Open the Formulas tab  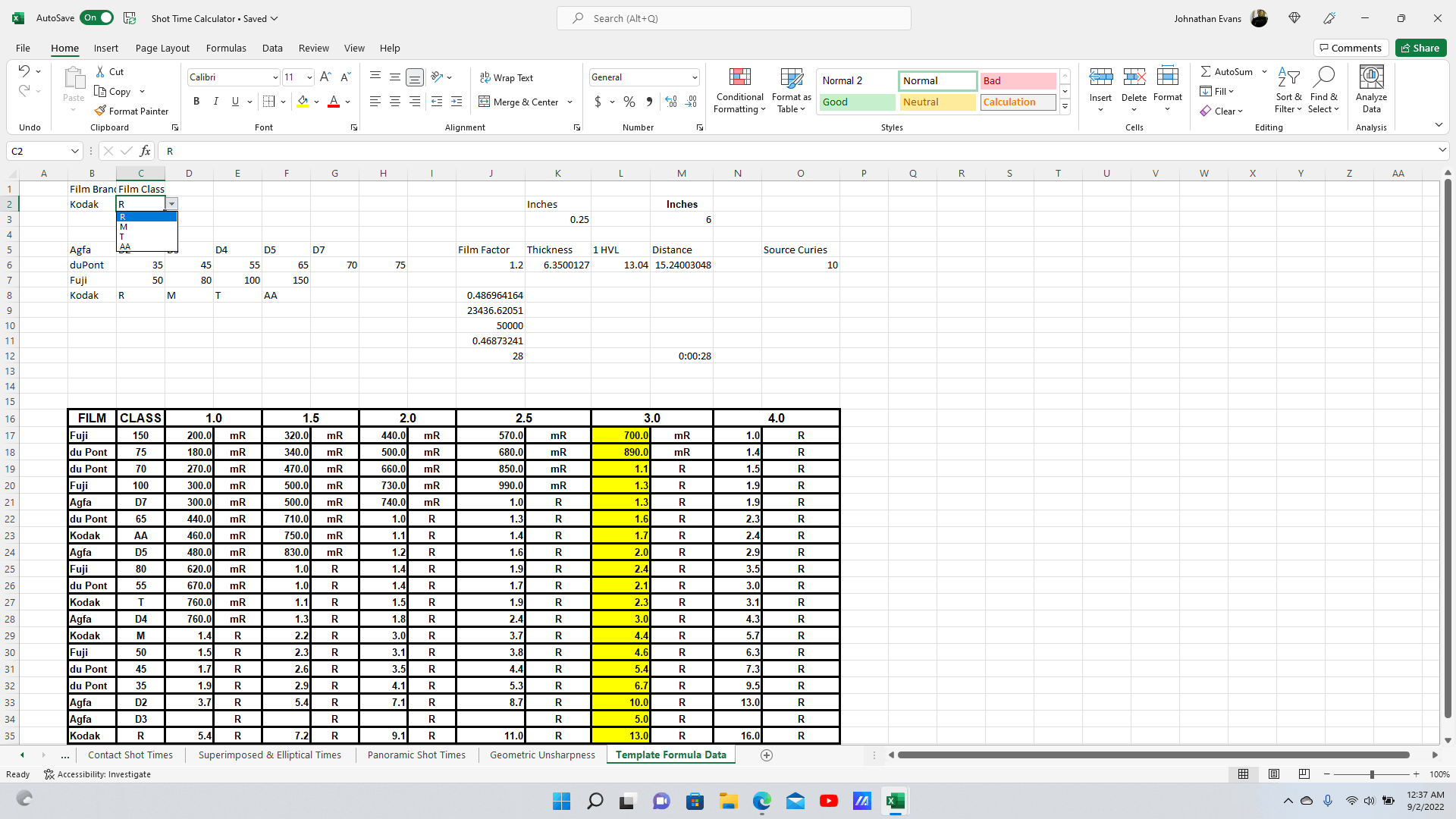(226, 48)
